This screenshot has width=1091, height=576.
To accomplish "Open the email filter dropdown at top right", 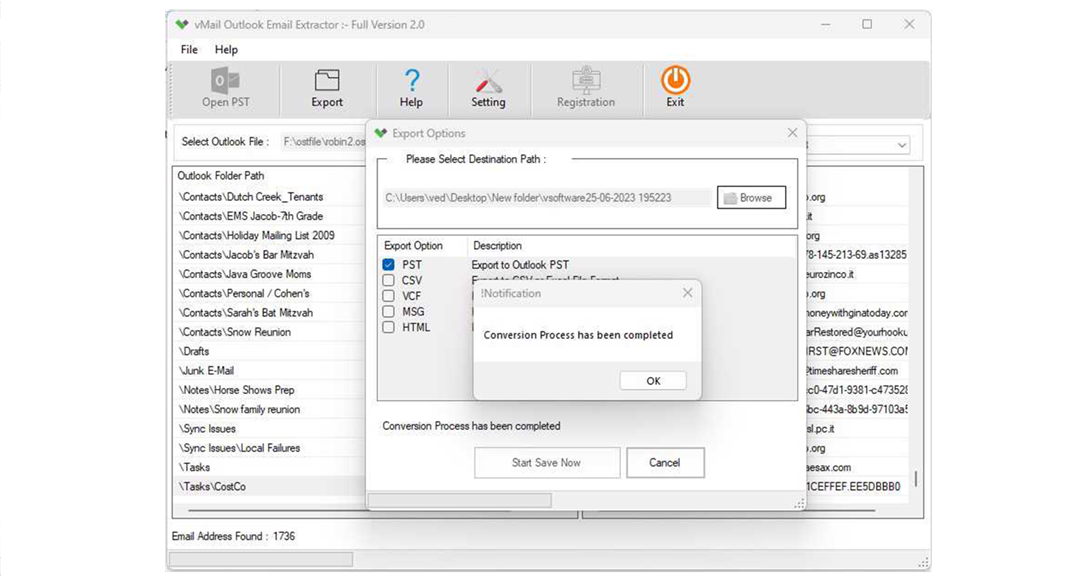I will (x=902, y=144).
